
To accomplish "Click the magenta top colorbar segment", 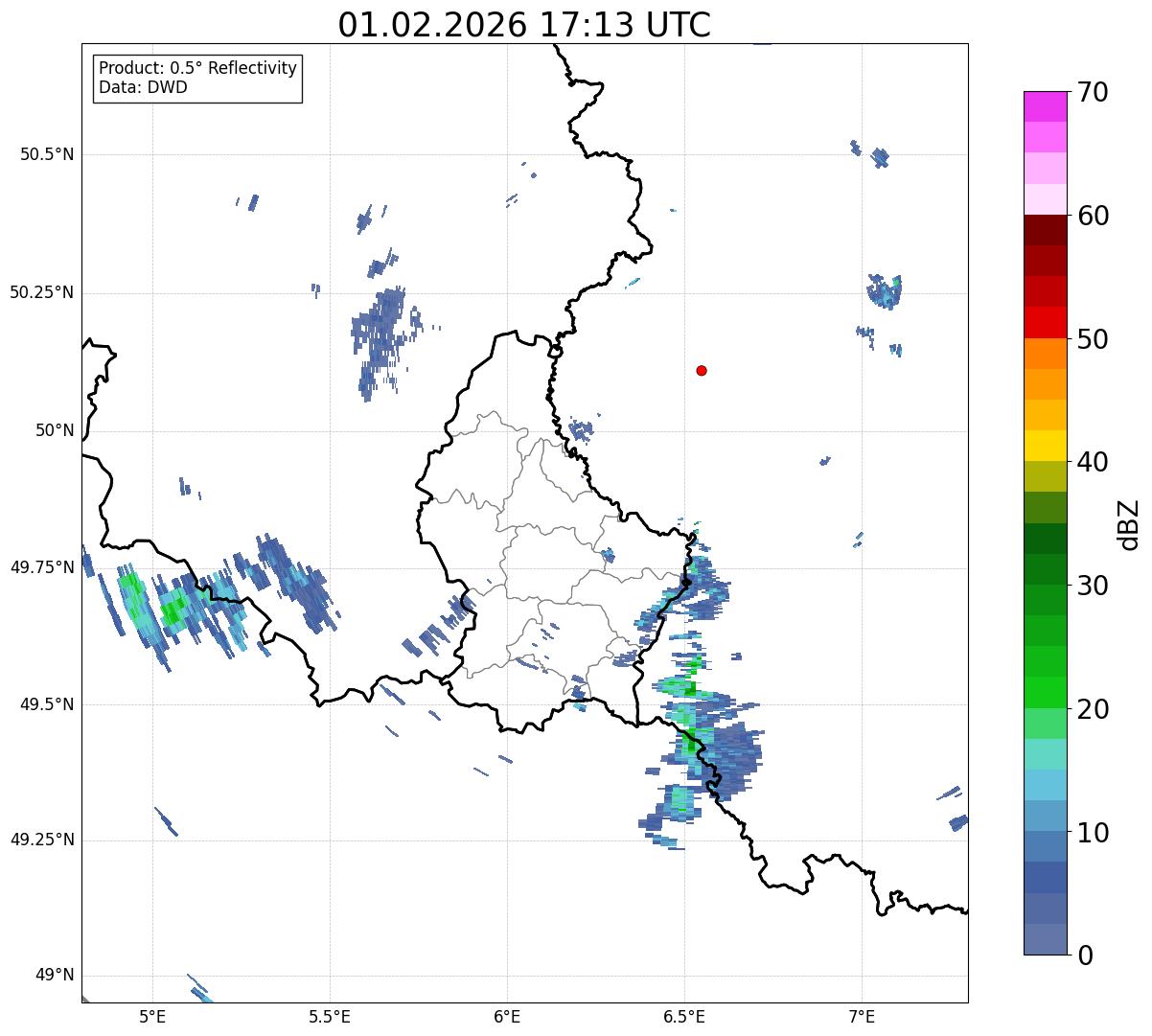I will 1046,106.
